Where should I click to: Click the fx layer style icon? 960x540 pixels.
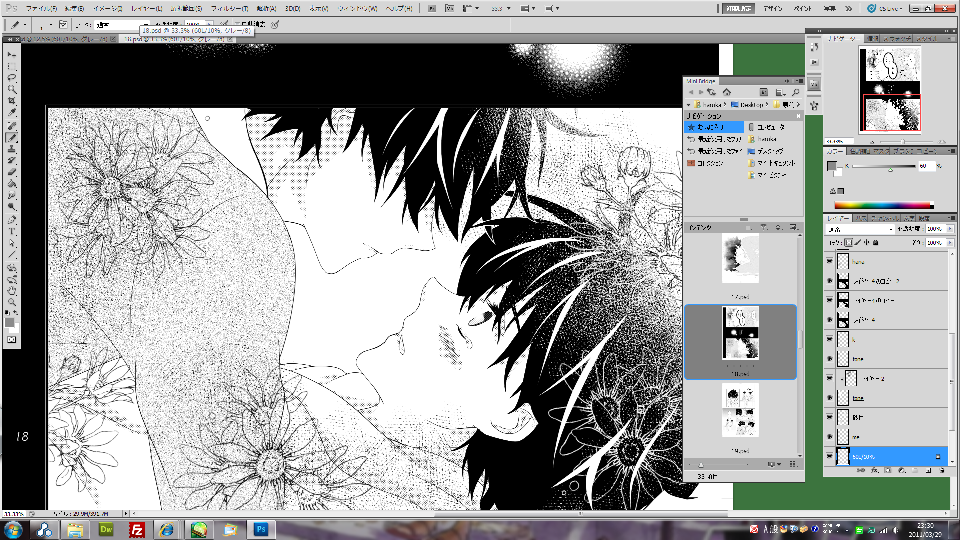click(874, 471)
